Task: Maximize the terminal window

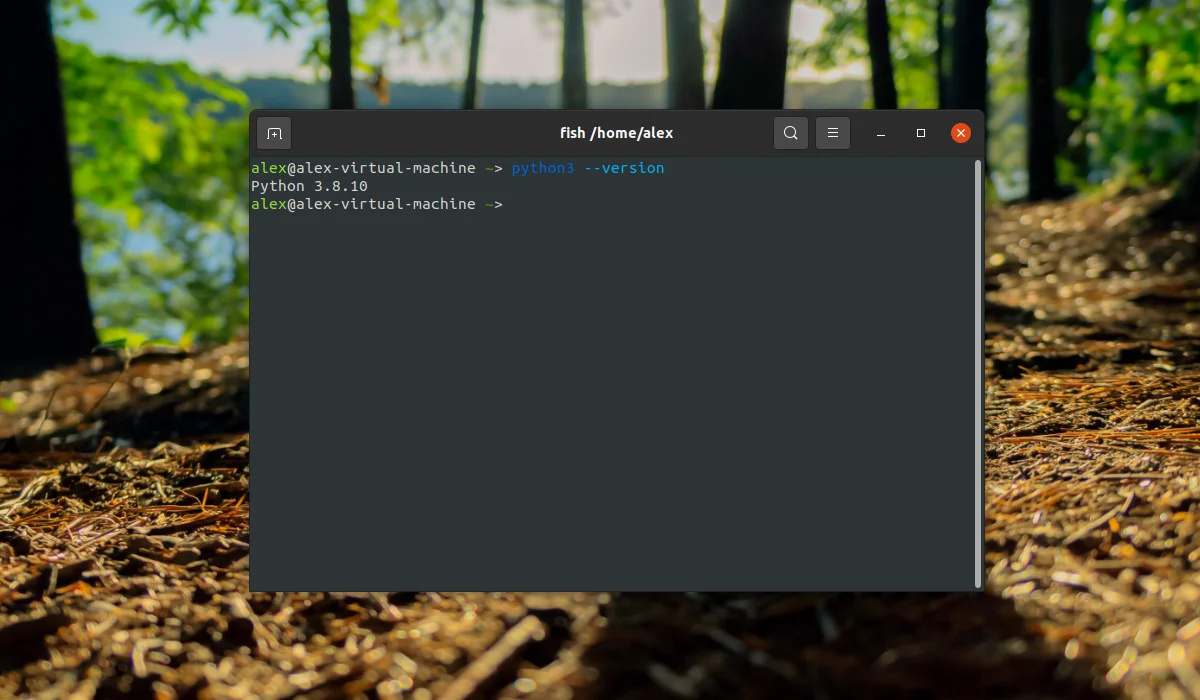Action: (x=921, y=133)
